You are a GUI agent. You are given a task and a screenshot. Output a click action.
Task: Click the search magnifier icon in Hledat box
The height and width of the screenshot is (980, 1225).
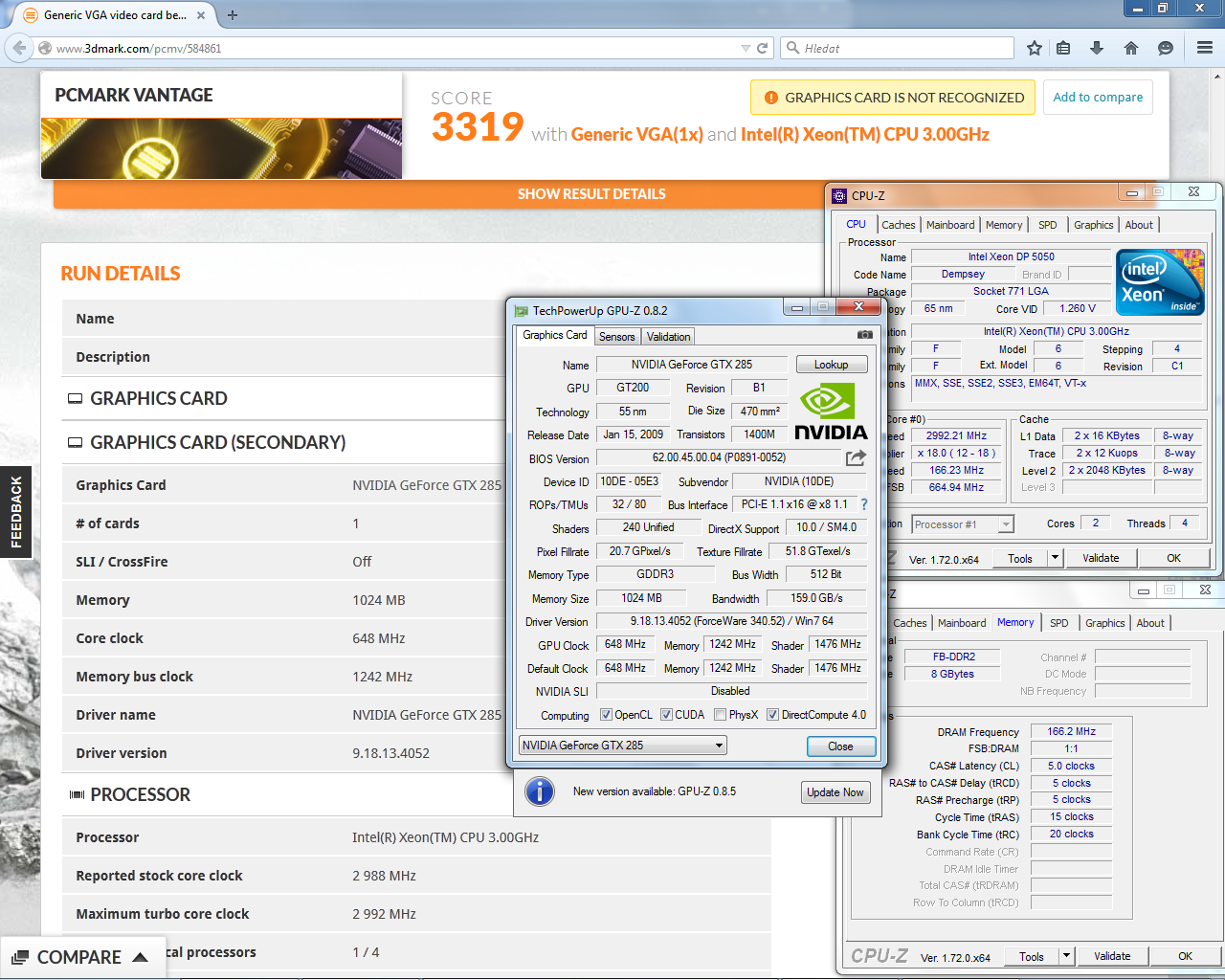(792, 48)
